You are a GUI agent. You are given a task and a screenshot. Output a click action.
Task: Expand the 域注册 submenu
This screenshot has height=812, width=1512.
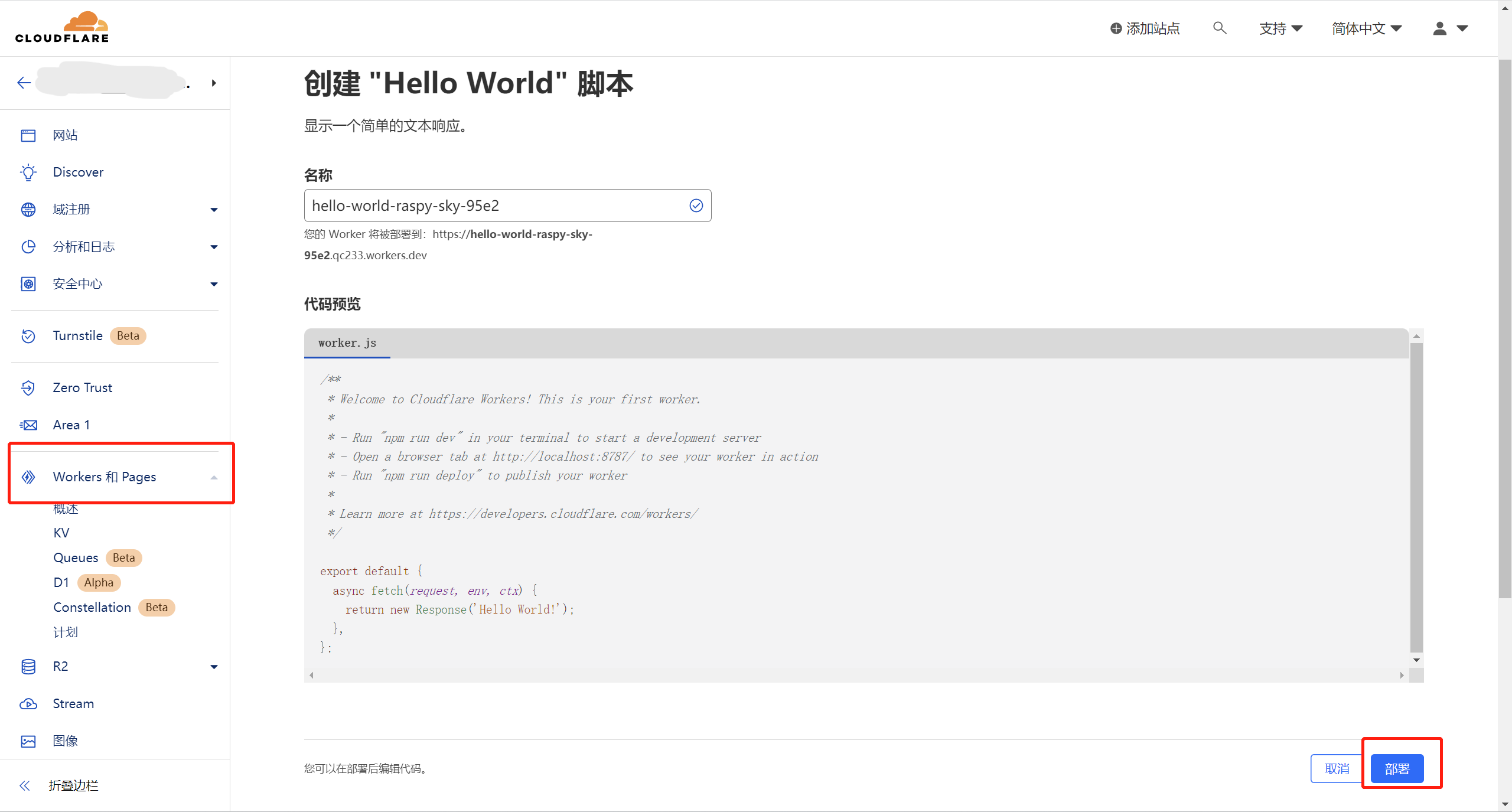tap(214, 210)
